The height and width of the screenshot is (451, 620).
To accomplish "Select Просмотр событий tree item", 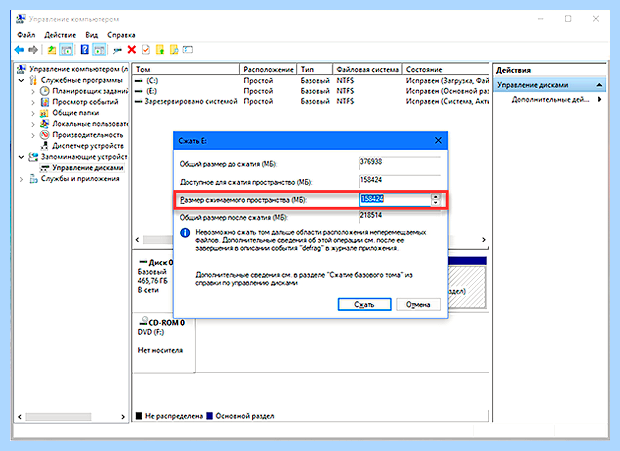I will coord(85,102).
